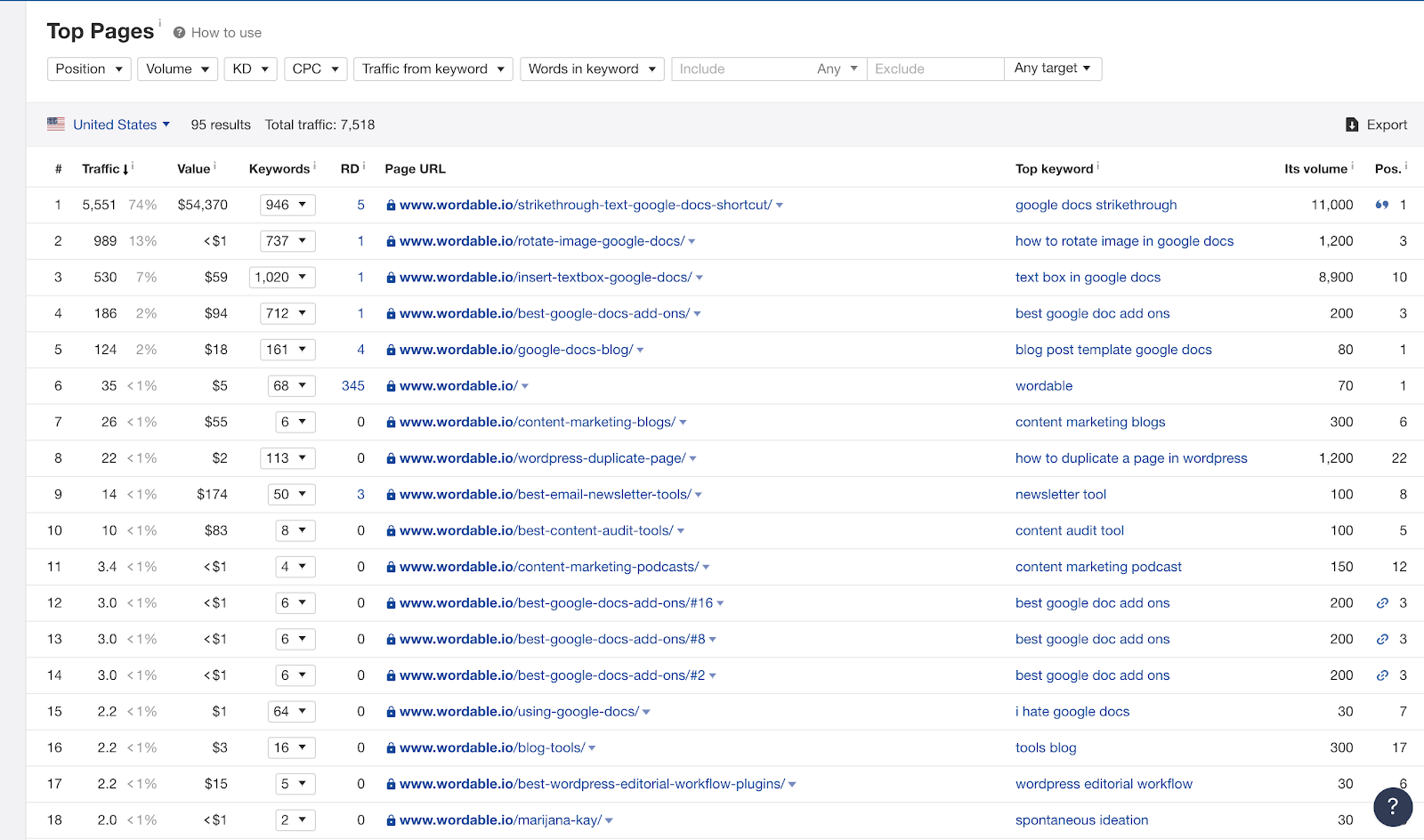1424x840 pixels.
Task: Open the Traffic from keyword dropdown
Action: [x=433, y=69]
